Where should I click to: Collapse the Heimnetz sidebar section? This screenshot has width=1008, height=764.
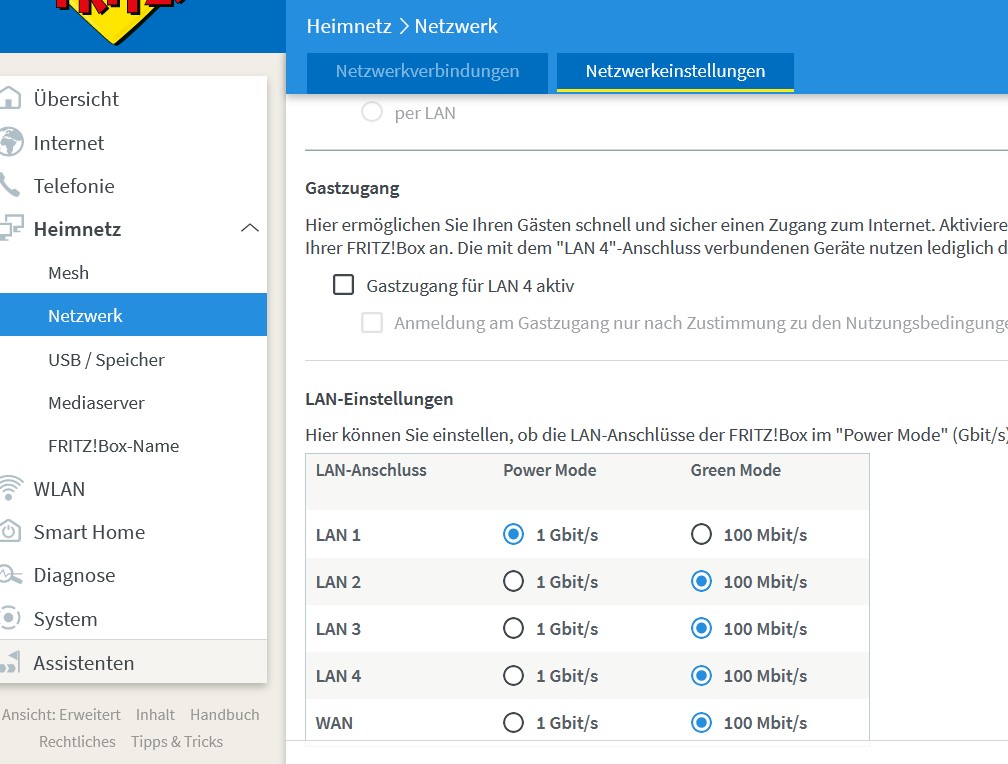[x=250, y=229]
